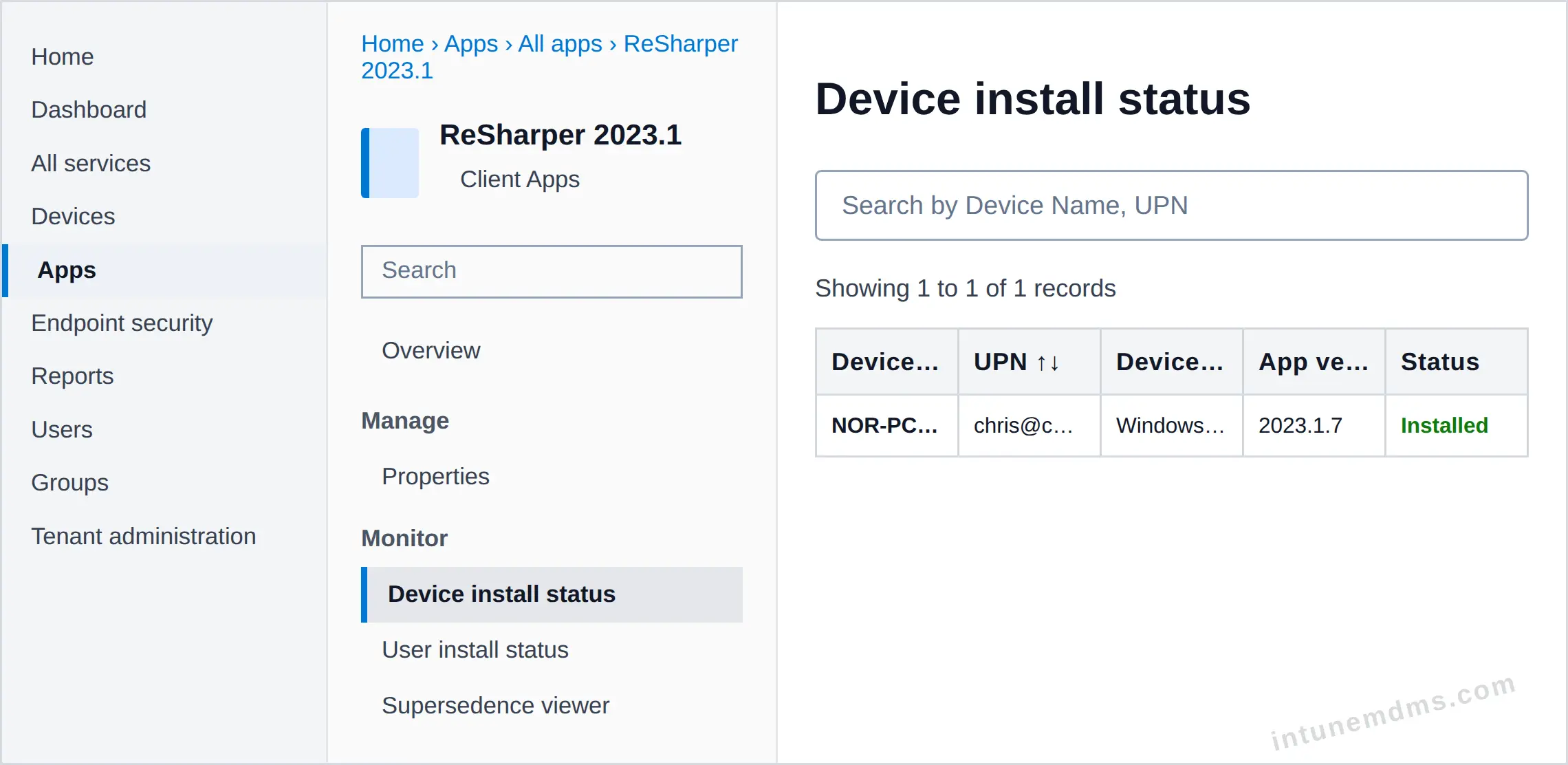Click the Device install status page heading
This screenshot has width=1568, height=765.
point(1033,98)
